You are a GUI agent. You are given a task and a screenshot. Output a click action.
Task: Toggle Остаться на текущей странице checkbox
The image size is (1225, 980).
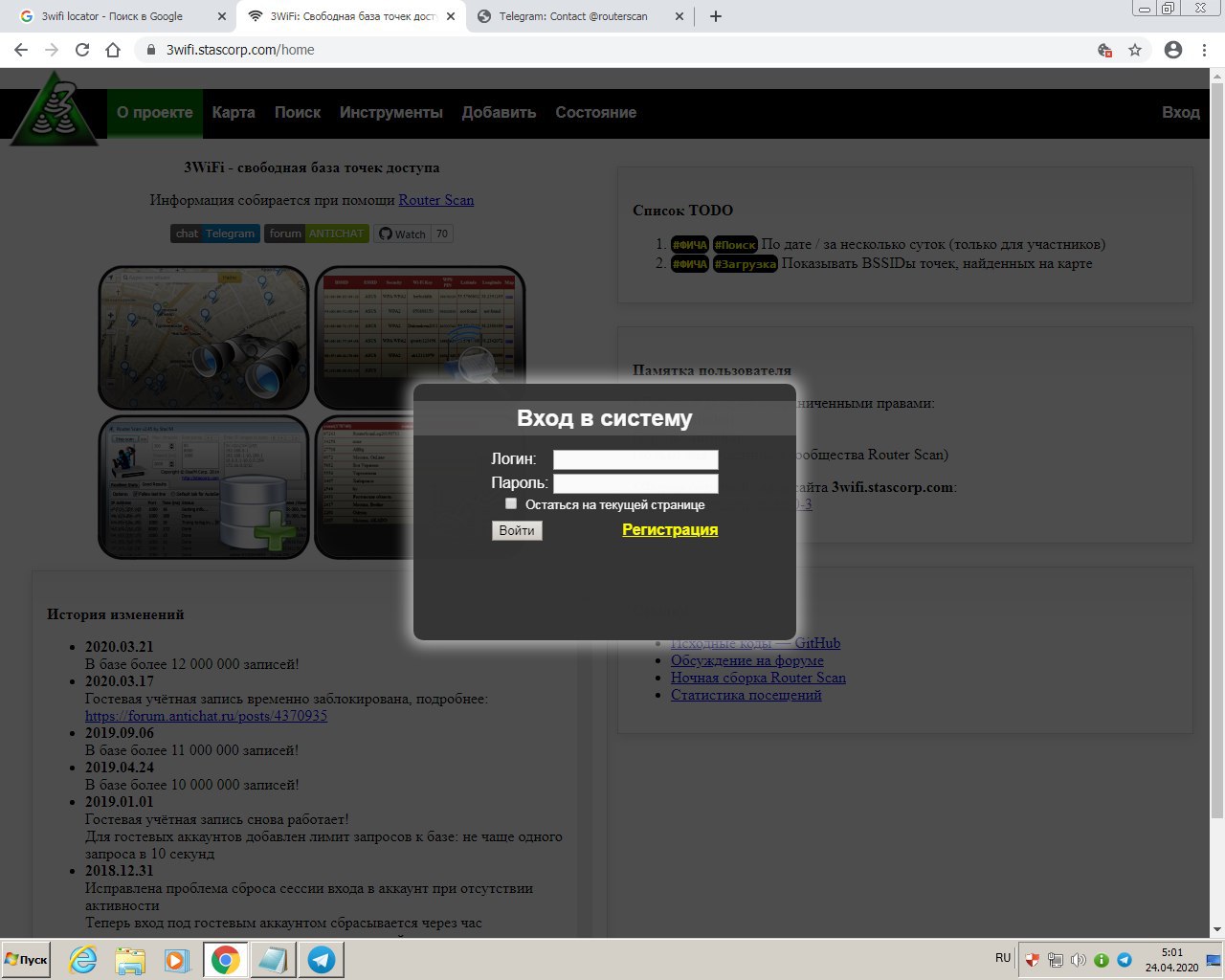coord(511,503)
